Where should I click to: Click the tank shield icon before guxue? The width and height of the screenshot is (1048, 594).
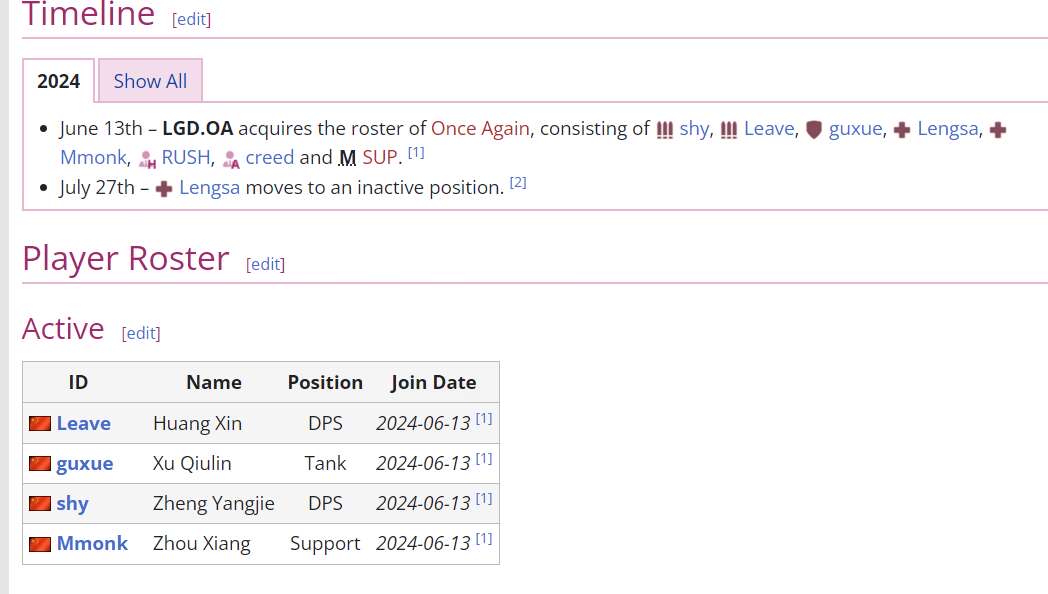(x=813, y=130)
